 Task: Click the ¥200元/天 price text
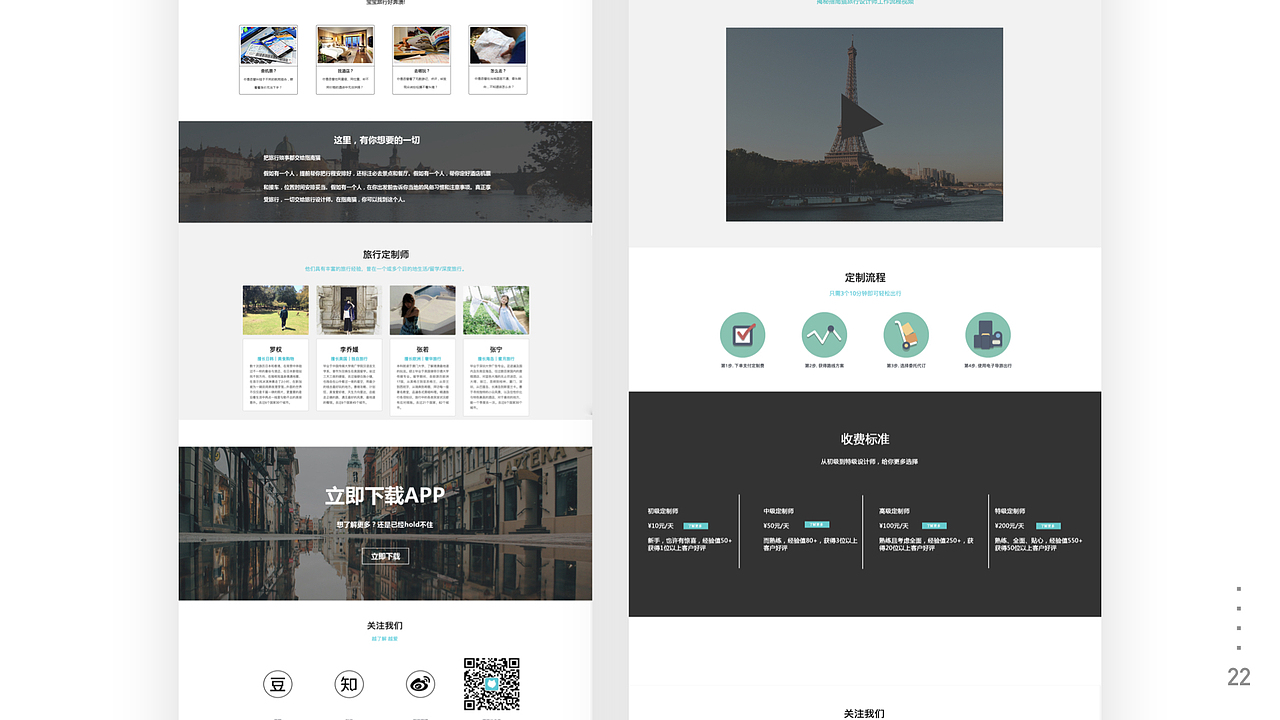tap(1010, 526)
